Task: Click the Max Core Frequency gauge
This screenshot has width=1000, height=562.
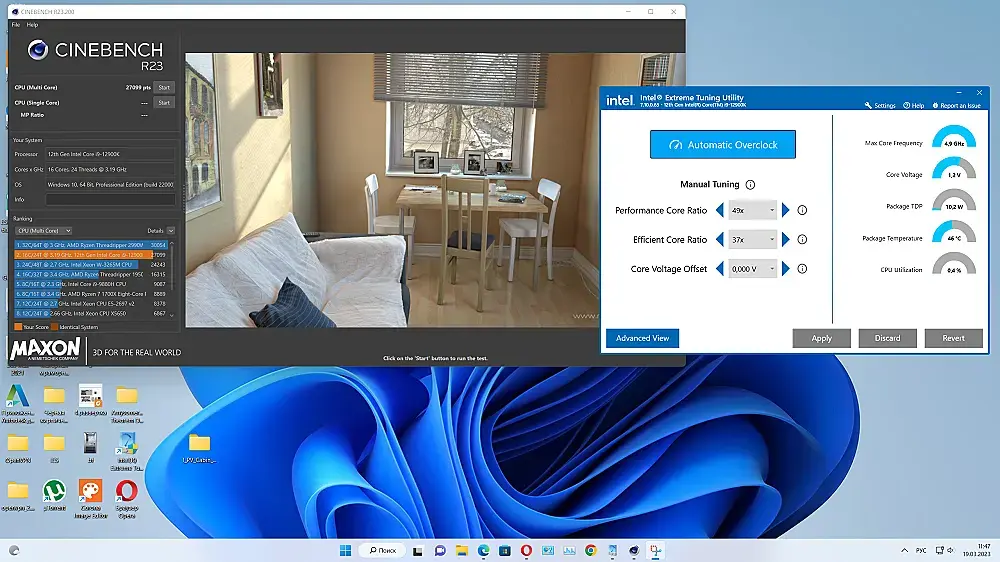Action: pyautogui.click(x=954, y=137)
